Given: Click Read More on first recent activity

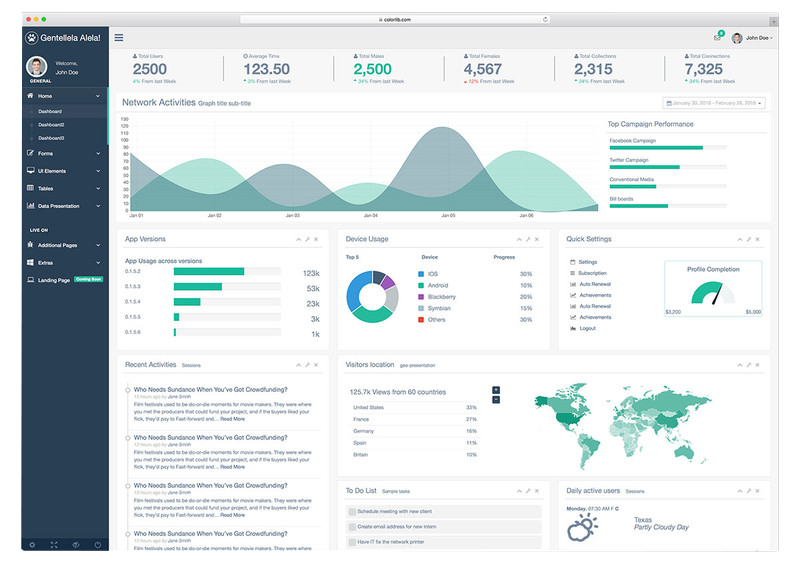Looking at the screenshot, I should click(x=232, y=419).
